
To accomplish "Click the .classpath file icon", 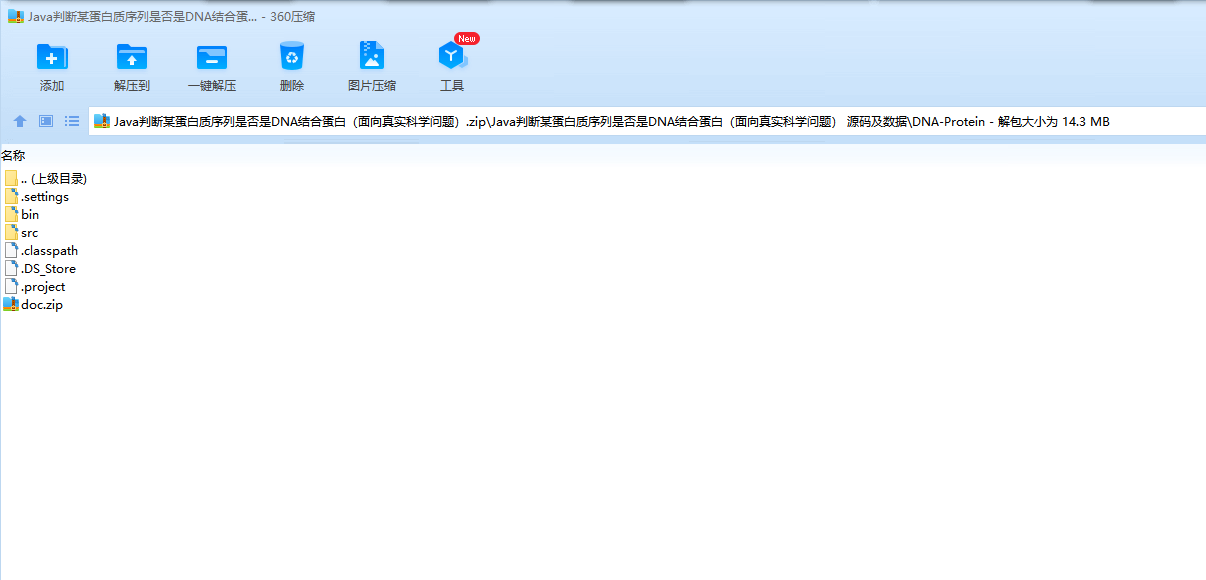I will (x=11, y=250).
